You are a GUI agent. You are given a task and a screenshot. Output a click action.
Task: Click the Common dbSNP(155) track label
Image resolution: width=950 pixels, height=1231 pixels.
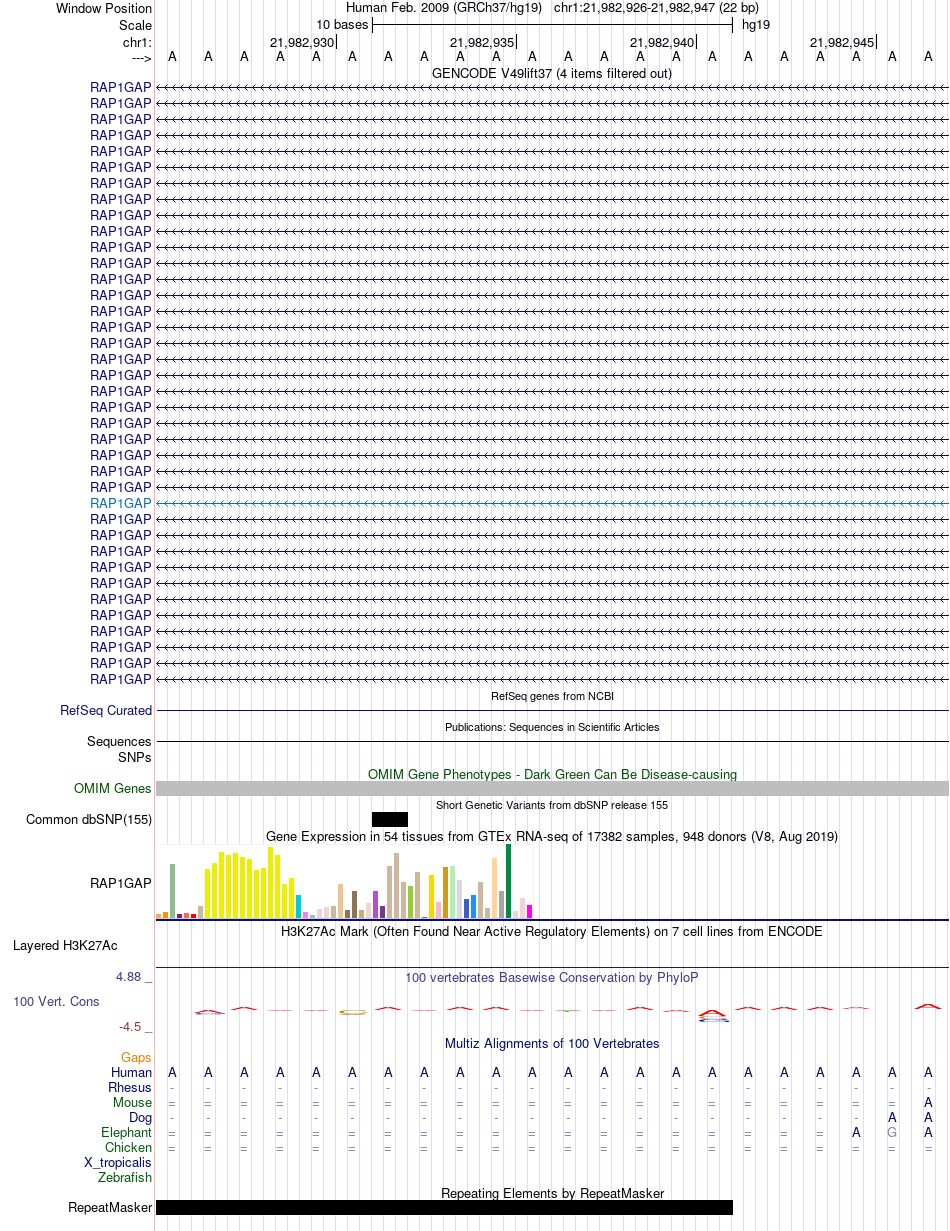89,820
